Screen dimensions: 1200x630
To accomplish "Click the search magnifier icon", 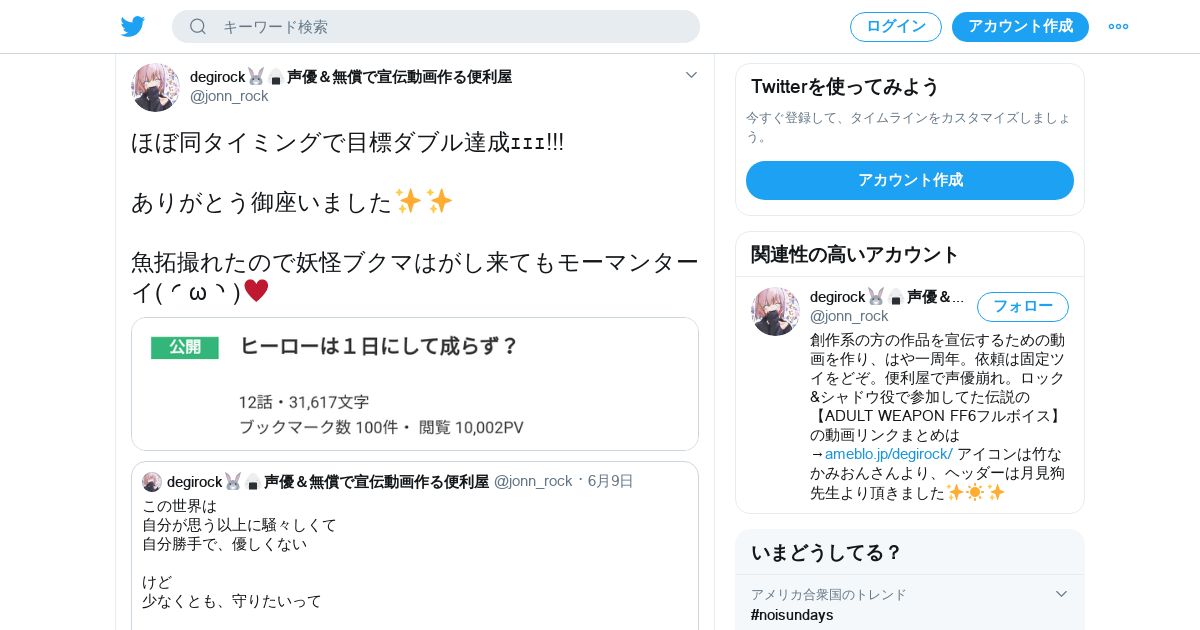I will coord(198,27).
